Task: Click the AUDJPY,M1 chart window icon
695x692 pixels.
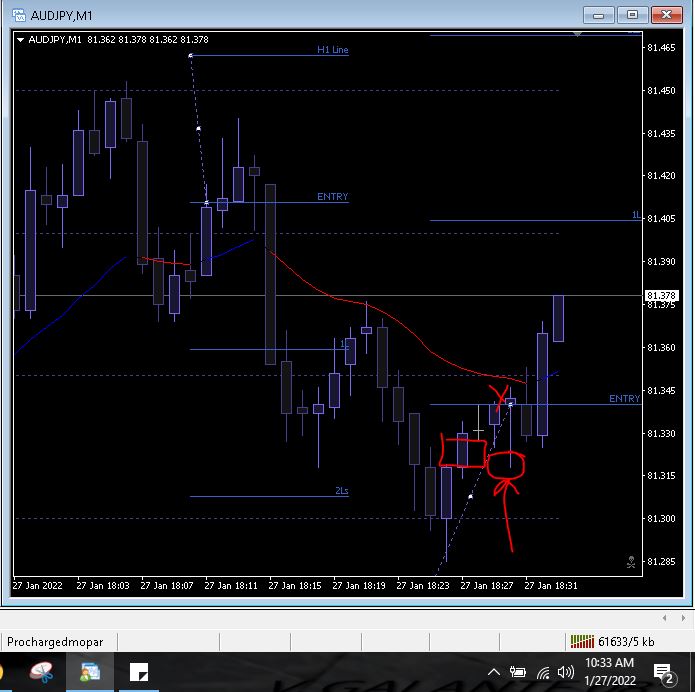Action: tap(19, 16)
